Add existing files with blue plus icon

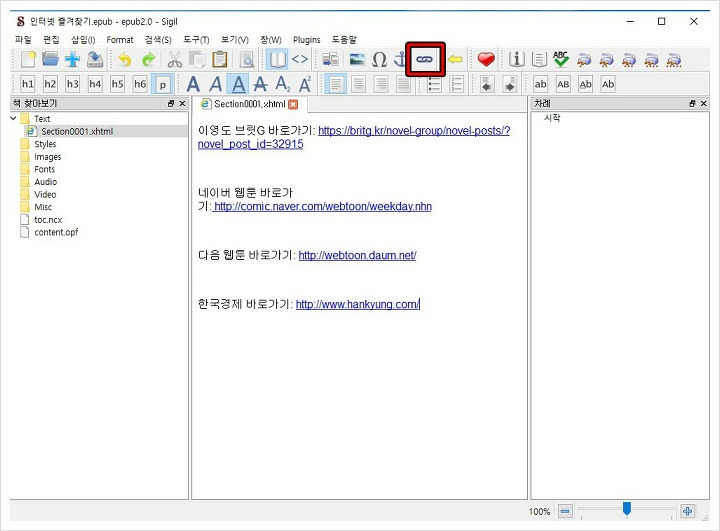click(x=72, y=60)
